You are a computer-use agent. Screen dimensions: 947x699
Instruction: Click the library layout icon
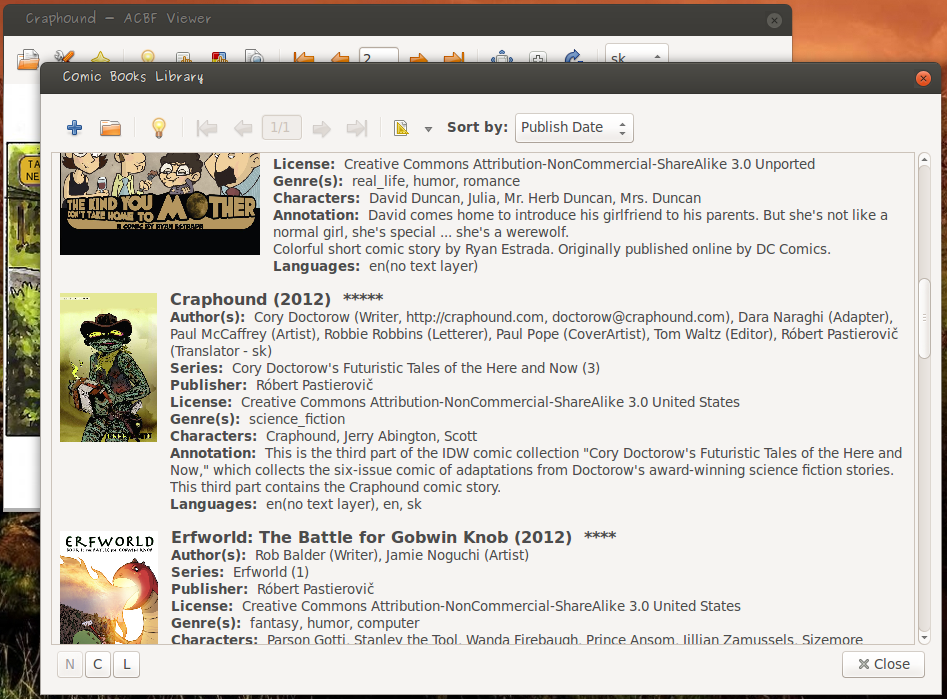click(401, 128)
